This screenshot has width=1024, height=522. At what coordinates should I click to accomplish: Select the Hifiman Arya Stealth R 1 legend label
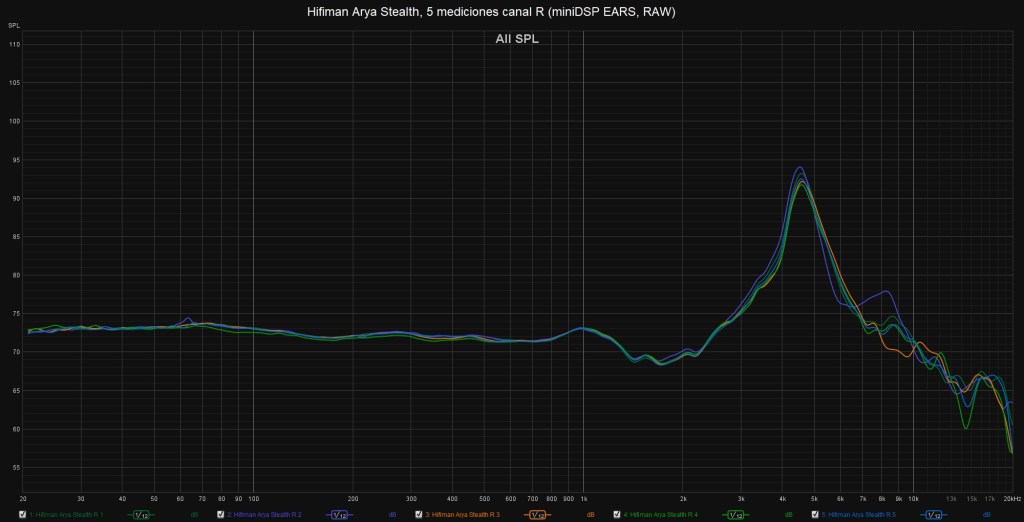coord(67,514)
